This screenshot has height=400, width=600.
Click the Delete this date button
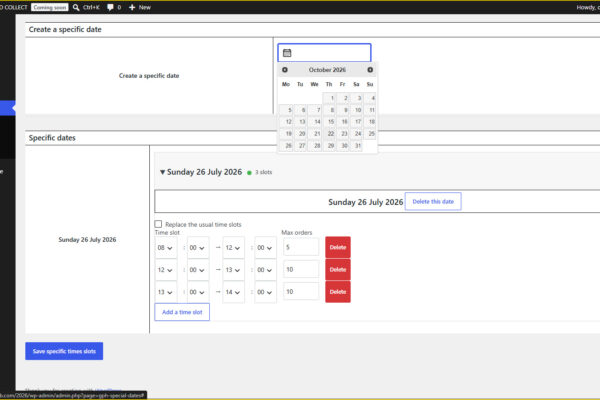point(433,201)
